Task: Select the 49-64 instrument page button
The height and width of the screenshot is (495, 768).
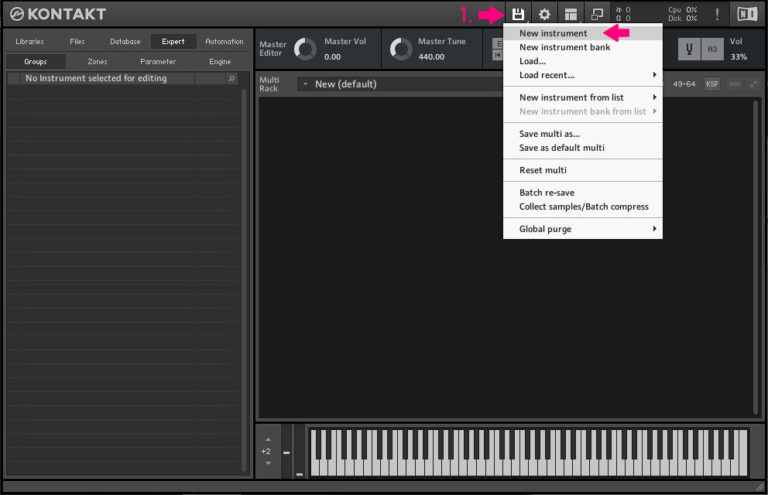Action: pyautogui.click(x=684, y=84)
